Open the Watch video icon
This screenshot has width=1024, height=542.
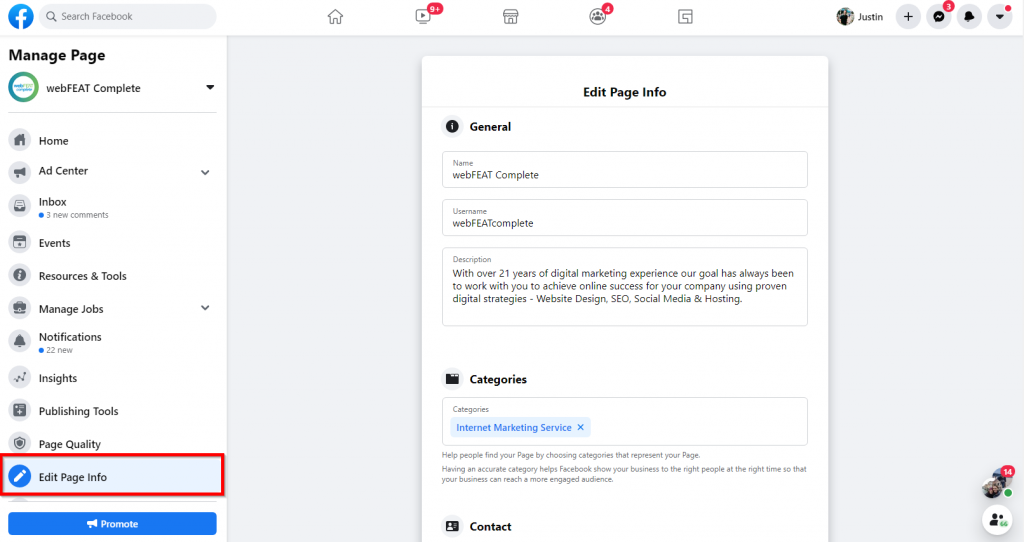click(423, 16)
